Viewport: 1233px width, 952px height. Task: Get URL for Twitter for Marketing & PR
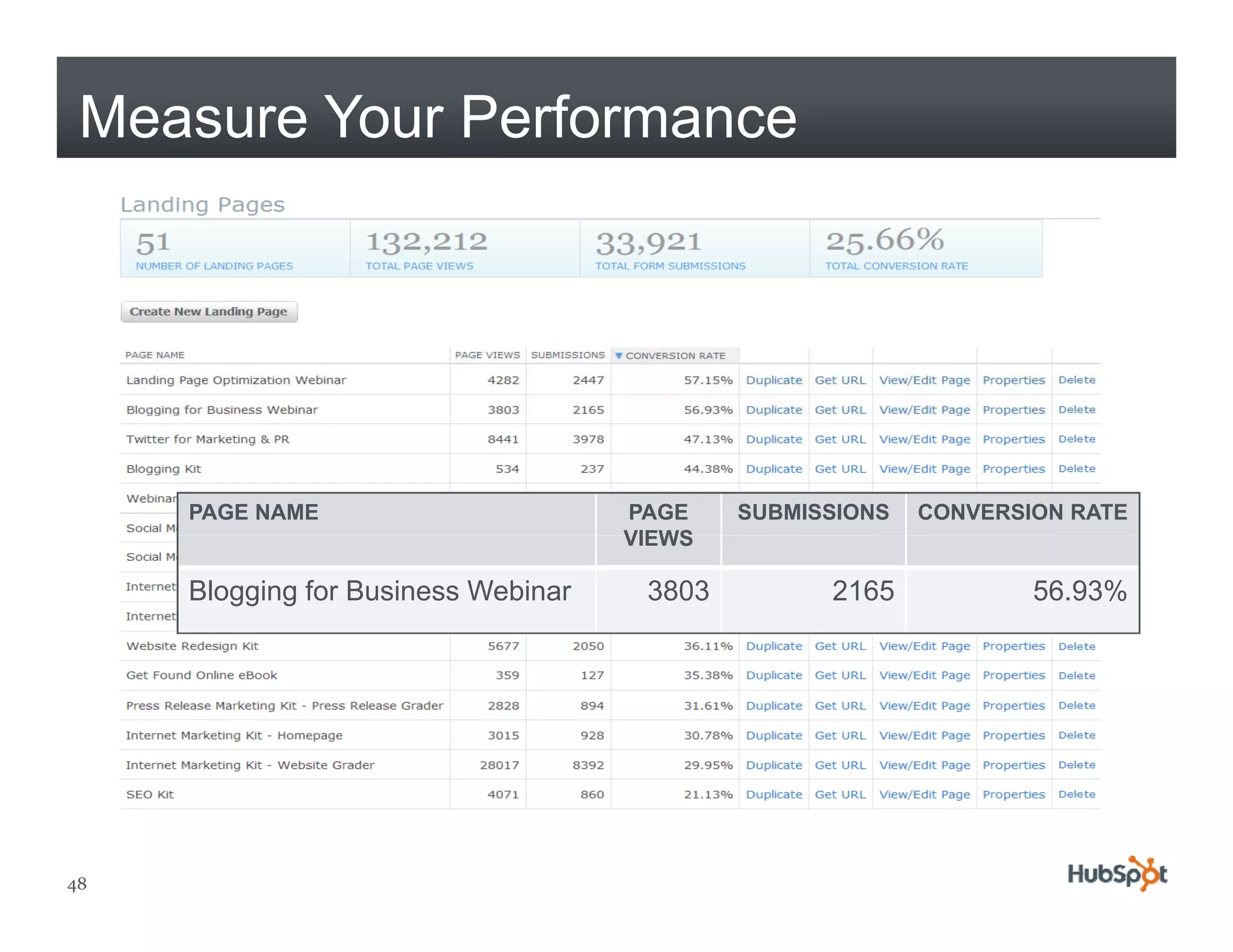click(x=840, y=439)
